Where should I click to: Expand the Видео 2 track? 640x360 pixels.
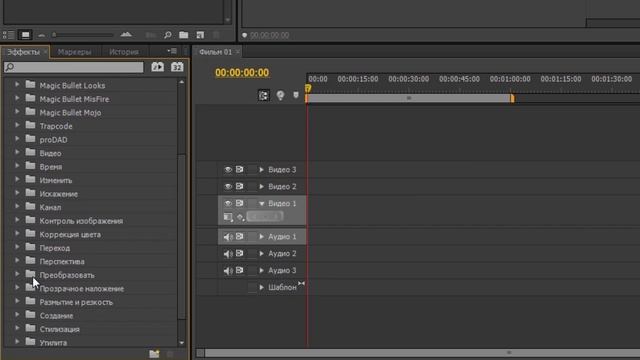pyautogui.click(x=262, y=187)
